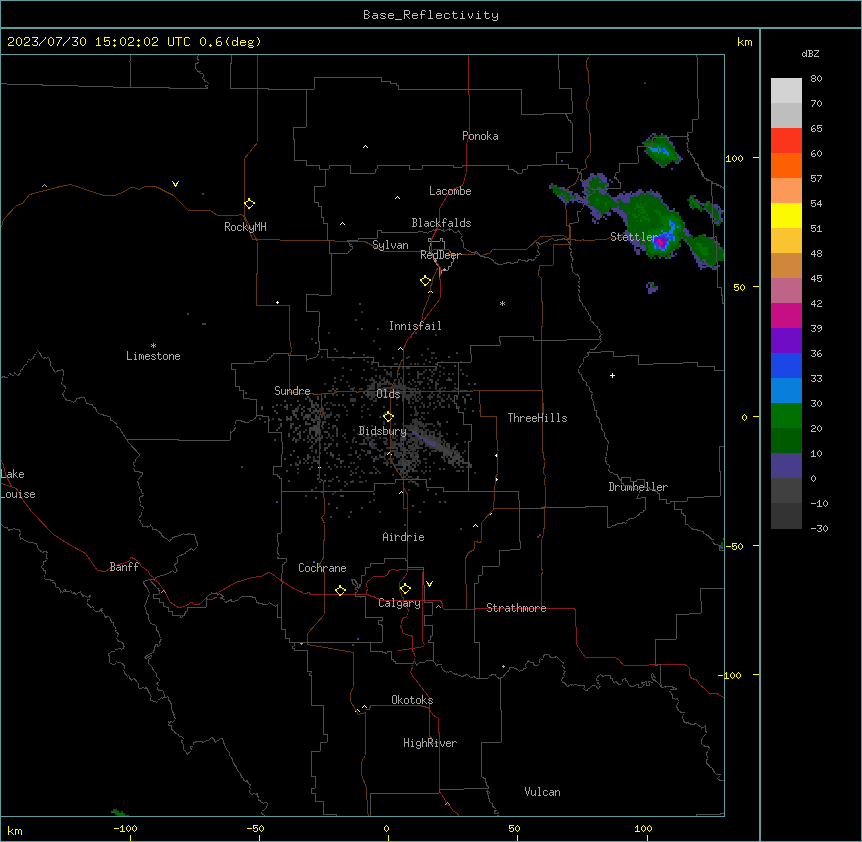The image size is (862, 842).
Task: Click the yellow diamond marker beside RockyMH
Action: [x=249, y=204]
